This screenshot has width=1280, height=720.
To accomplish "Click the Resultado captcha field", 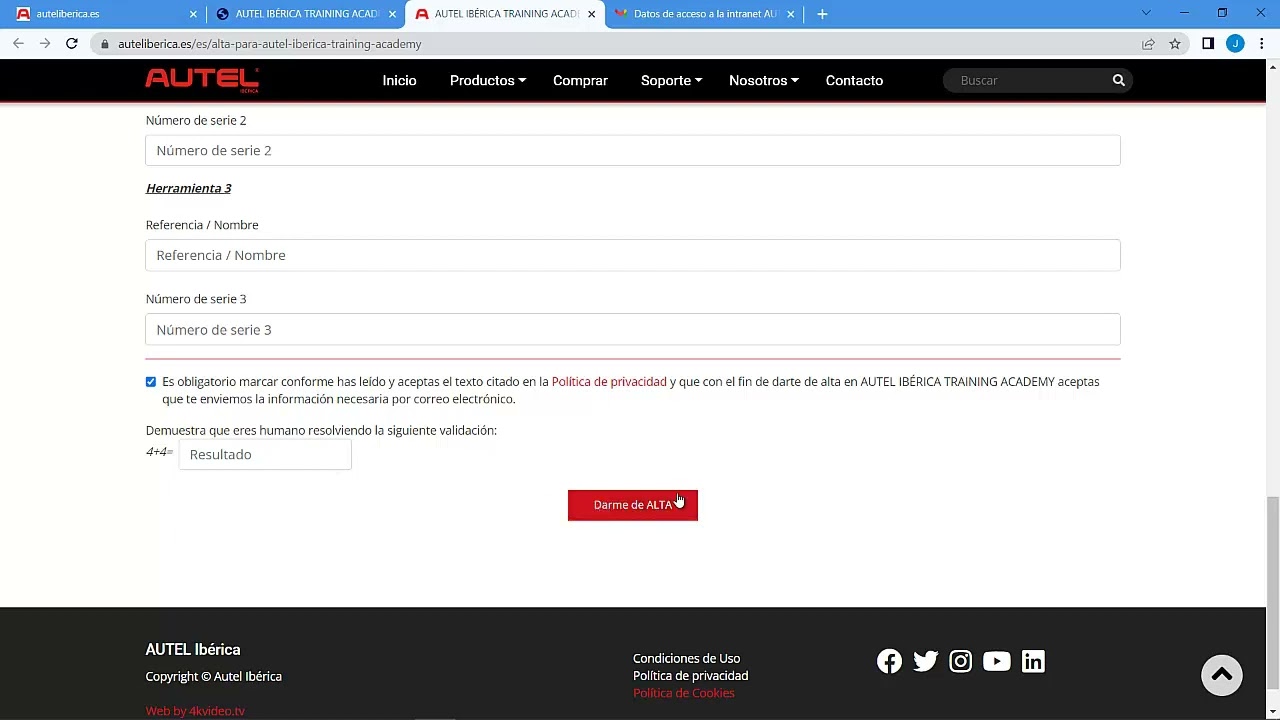I will pyautogui.click(x=265, y=454).
